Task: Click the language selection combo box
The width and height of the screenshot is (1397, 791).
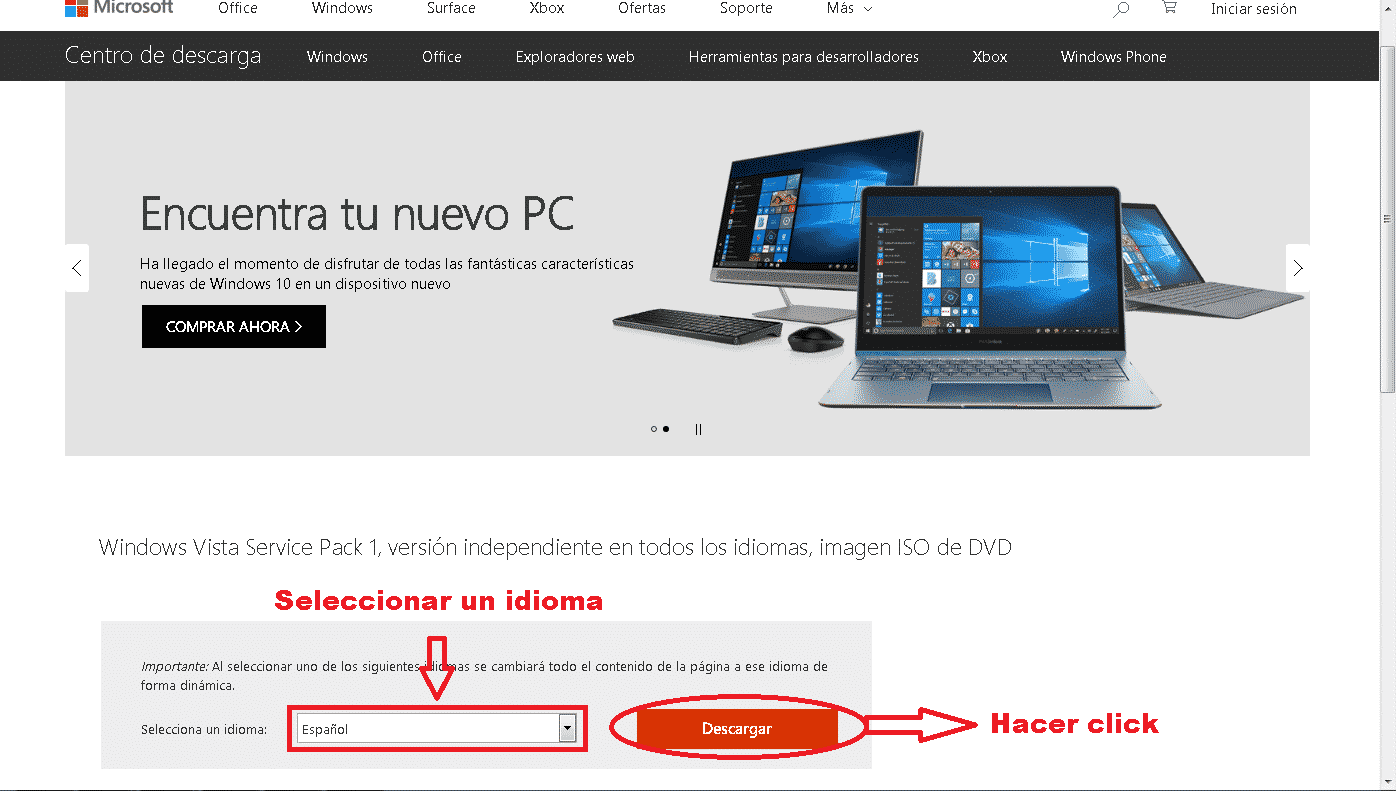Action: coord(437,729)
